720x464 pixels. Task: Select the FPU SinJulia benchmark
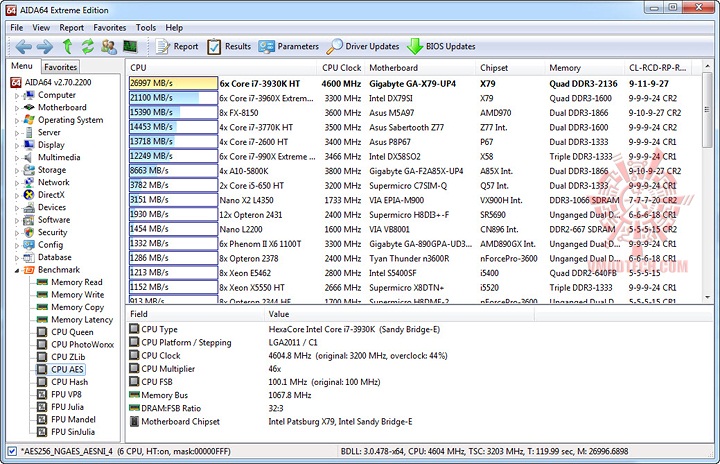point(73,432)
